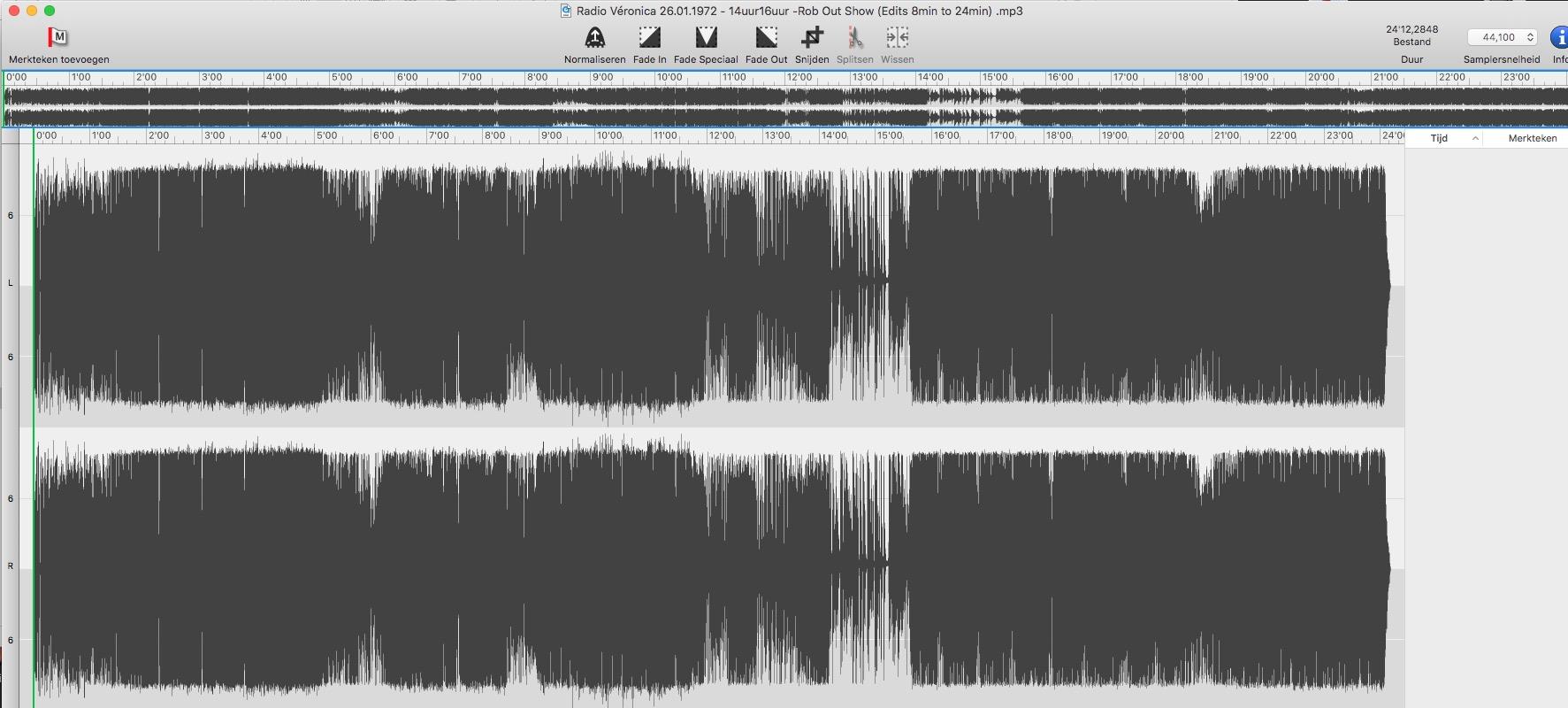Viewport: 1568px width, 708px height.
Task: Click the 20'00 mark in main timeline ruler
Action: 1170,136
